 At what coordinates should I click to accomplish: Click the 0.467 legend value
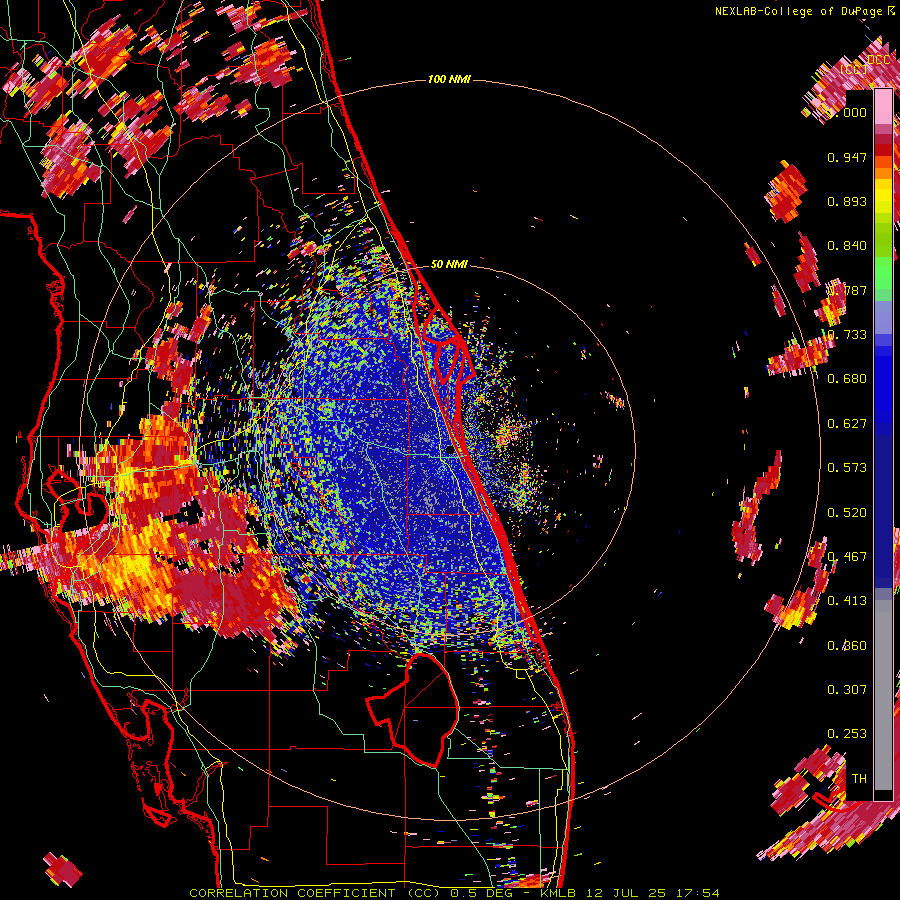point(847,557)
